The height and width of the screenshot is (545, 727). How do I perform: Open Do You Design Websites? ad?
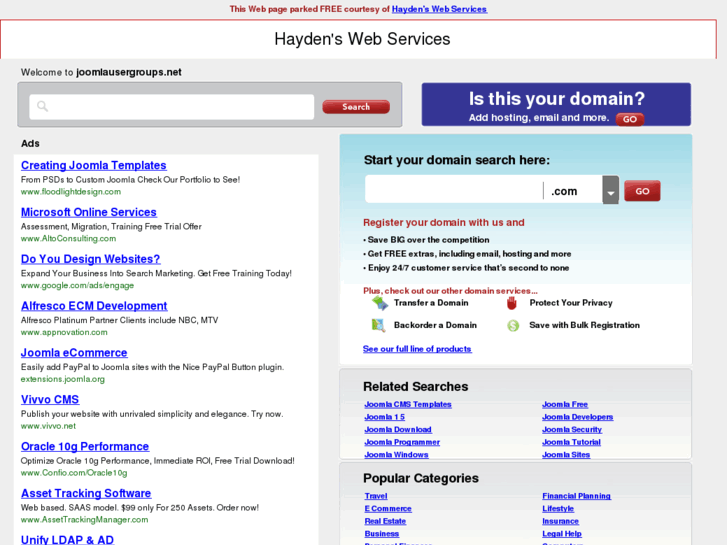[90, 259]
